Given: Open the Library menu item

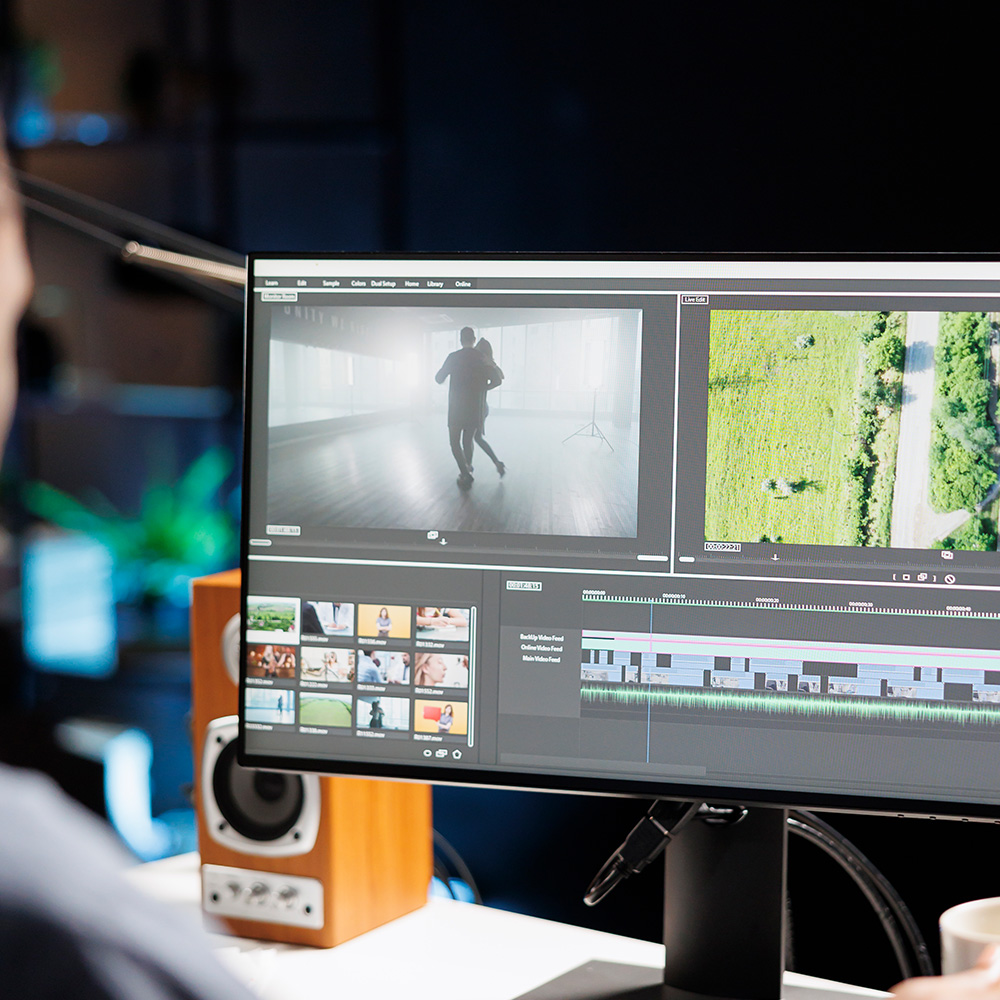Looking at the screenshot, I should [435, 284].
